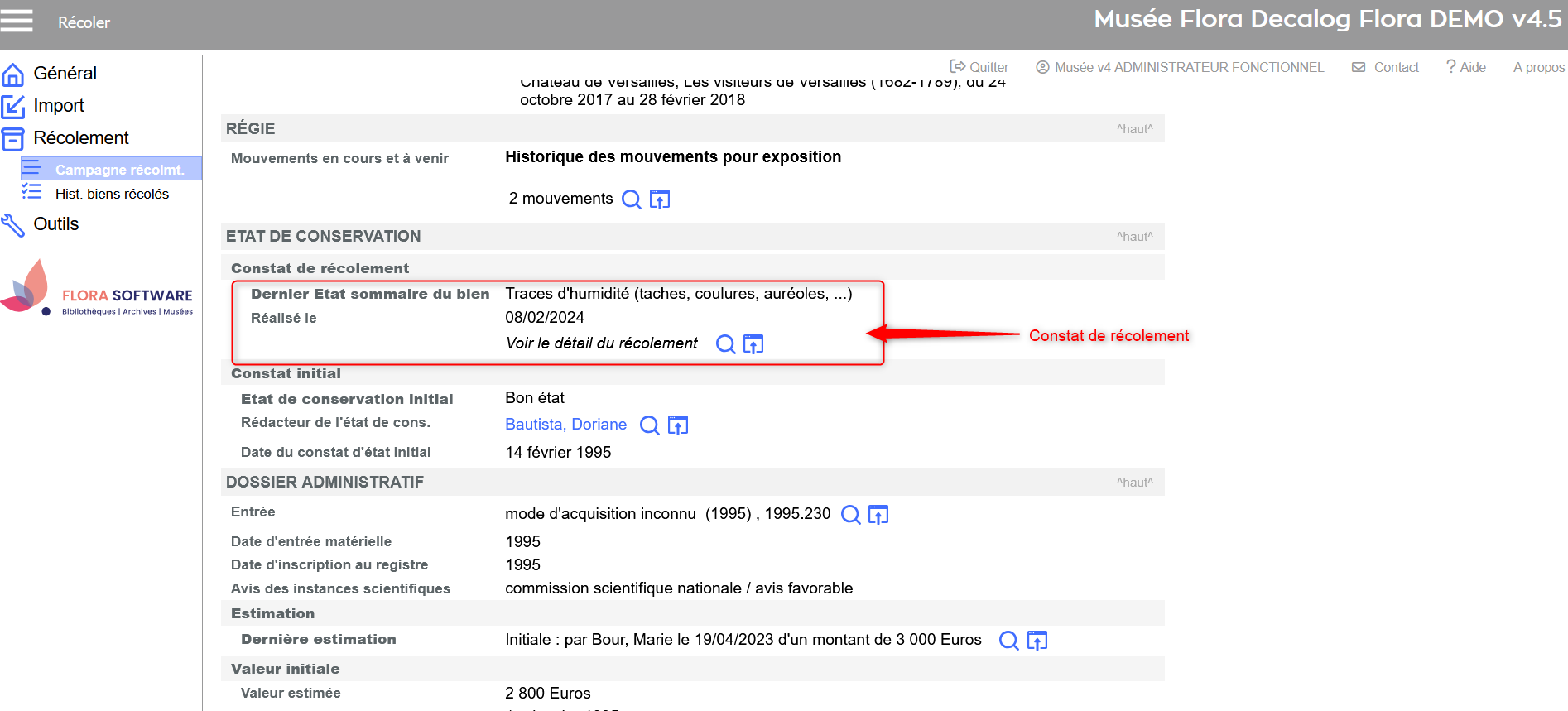
Task: Open Dernière estimation in new window icon
Action: click(1037, 641)
